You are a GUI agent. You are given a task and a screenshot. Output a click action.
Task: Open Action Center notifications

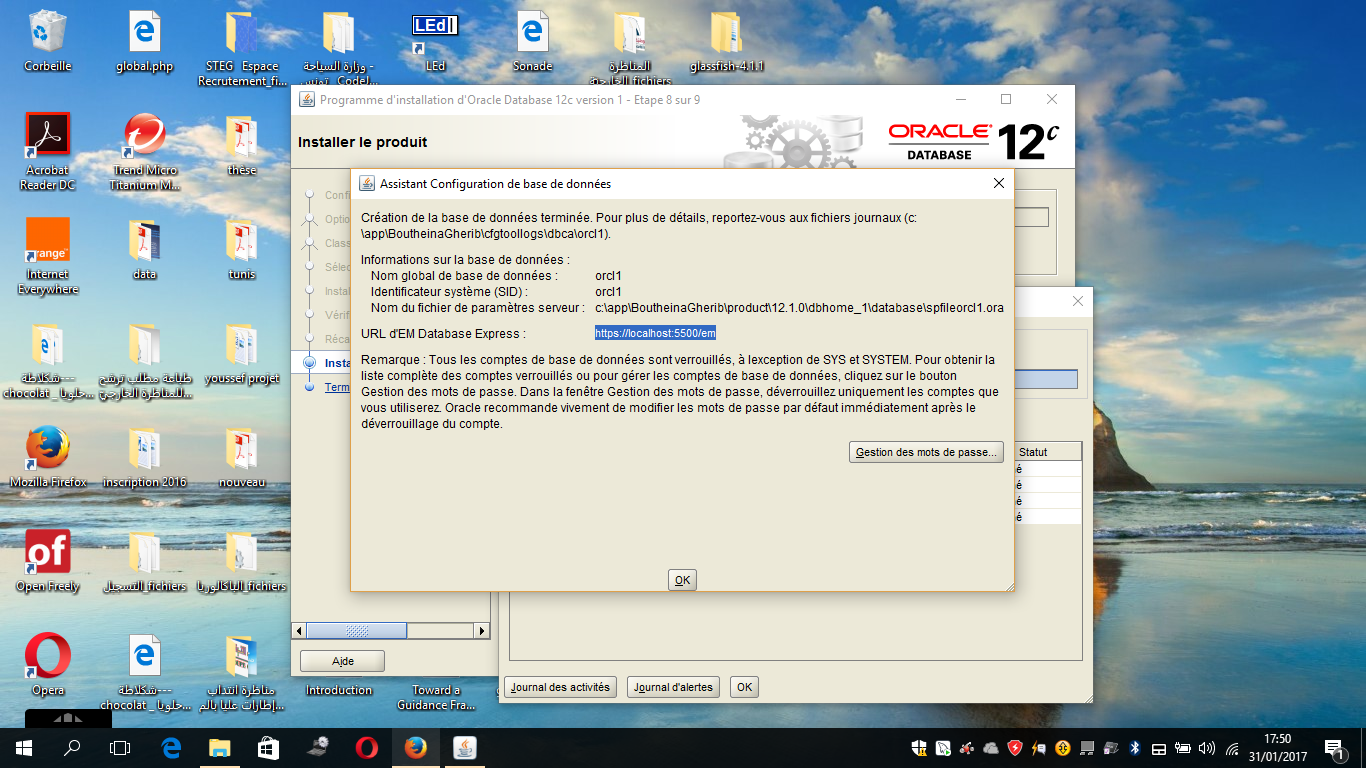(1335, 748)
